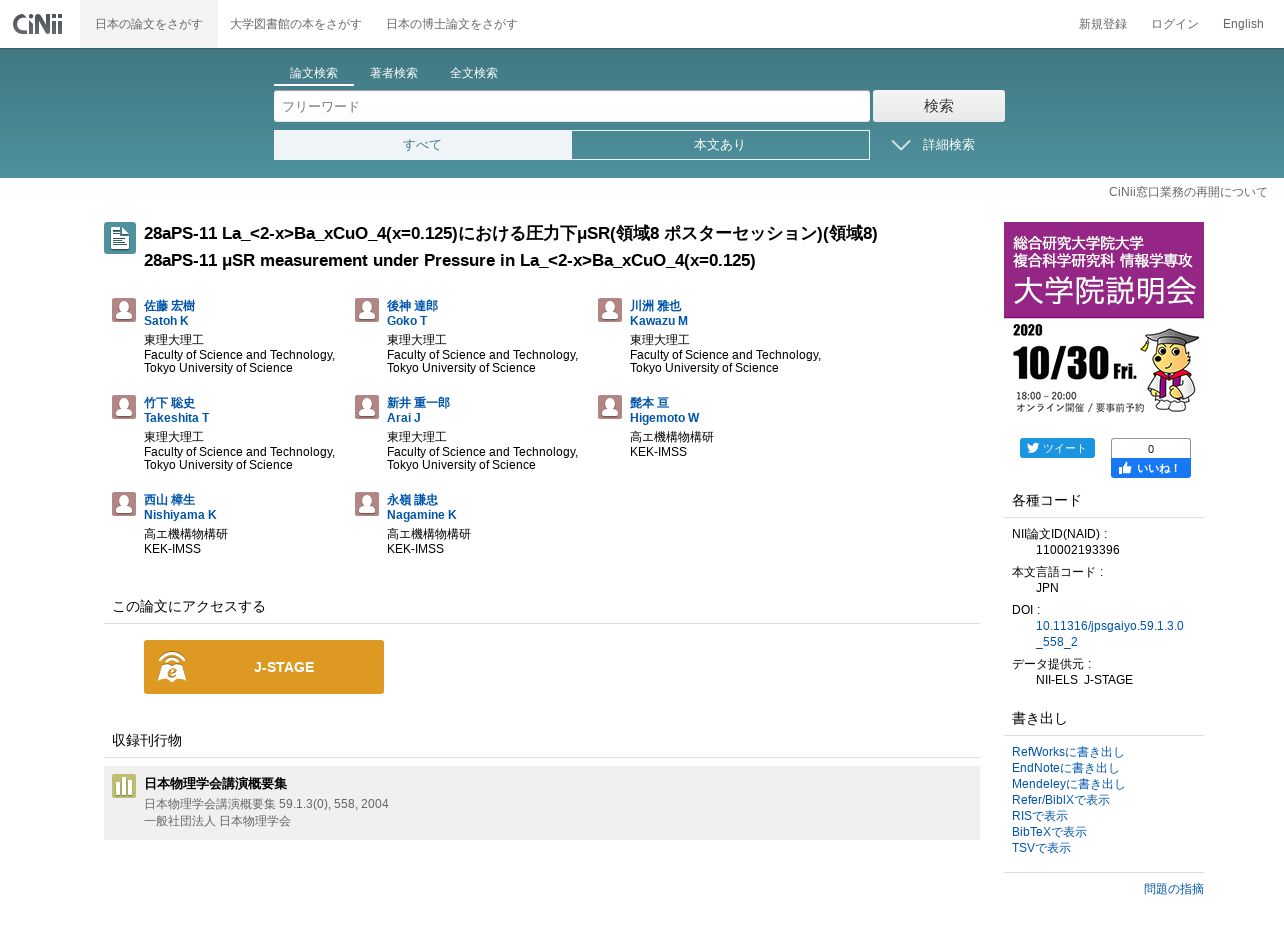This screenshot has height=929, width=1284.
Task: Click the author icon next to Satoh K
Action: 124,310
